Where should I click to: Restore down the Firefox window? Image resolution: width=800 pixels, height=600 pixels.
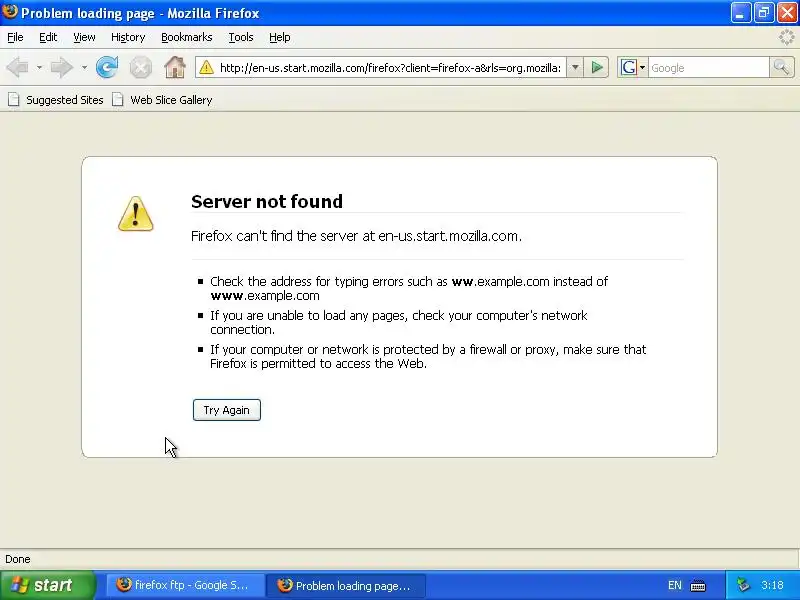coord(764,13)
